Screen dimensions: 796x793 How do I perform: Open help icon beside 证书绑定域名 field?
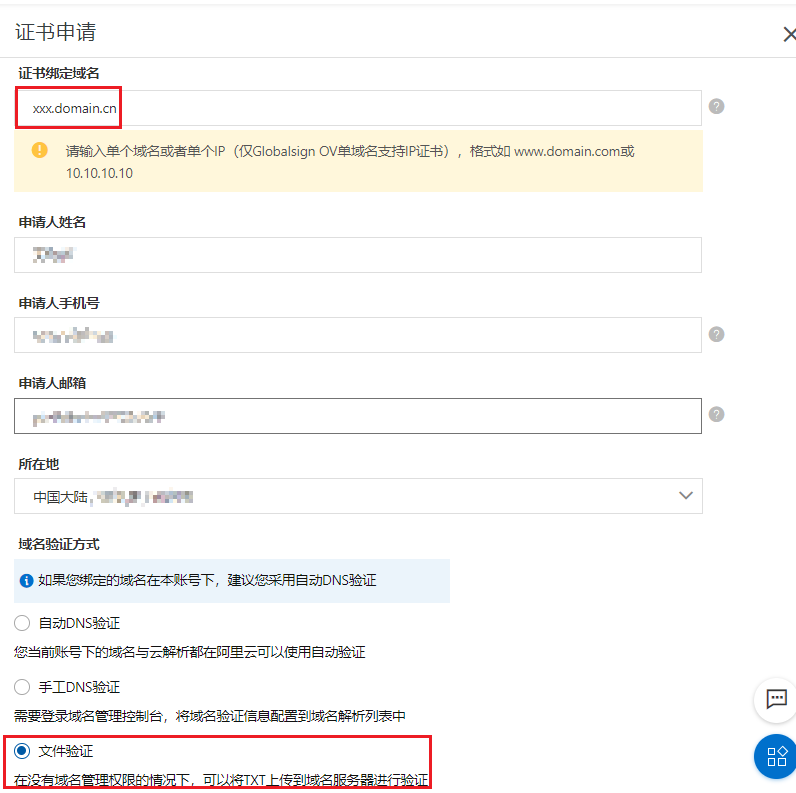coord(716,107)
